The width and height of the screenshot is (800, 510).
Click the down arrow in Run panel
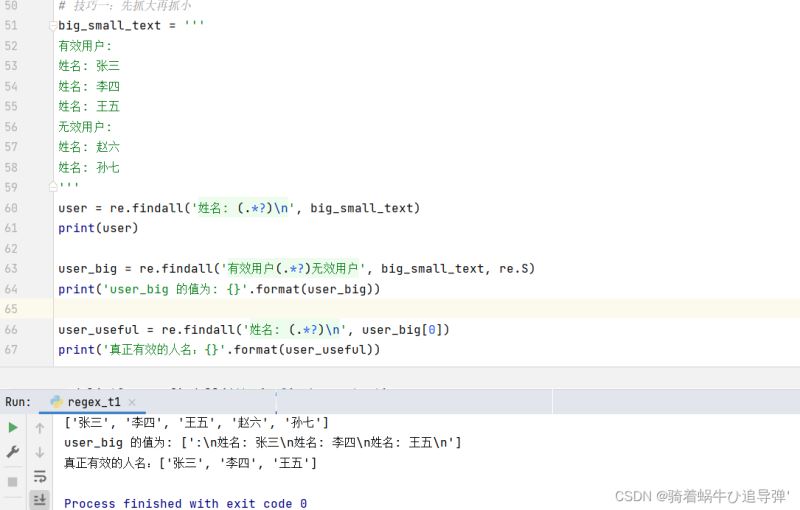point(40,452)
